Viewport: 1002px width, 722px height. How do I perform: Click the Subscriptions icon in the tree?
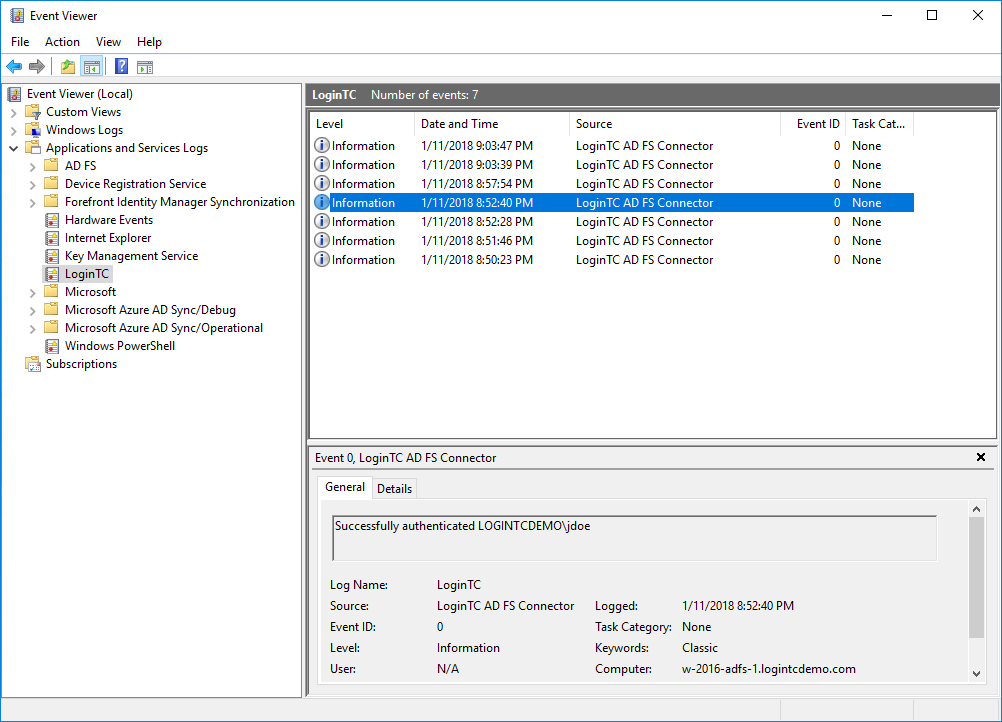(33, 364)
